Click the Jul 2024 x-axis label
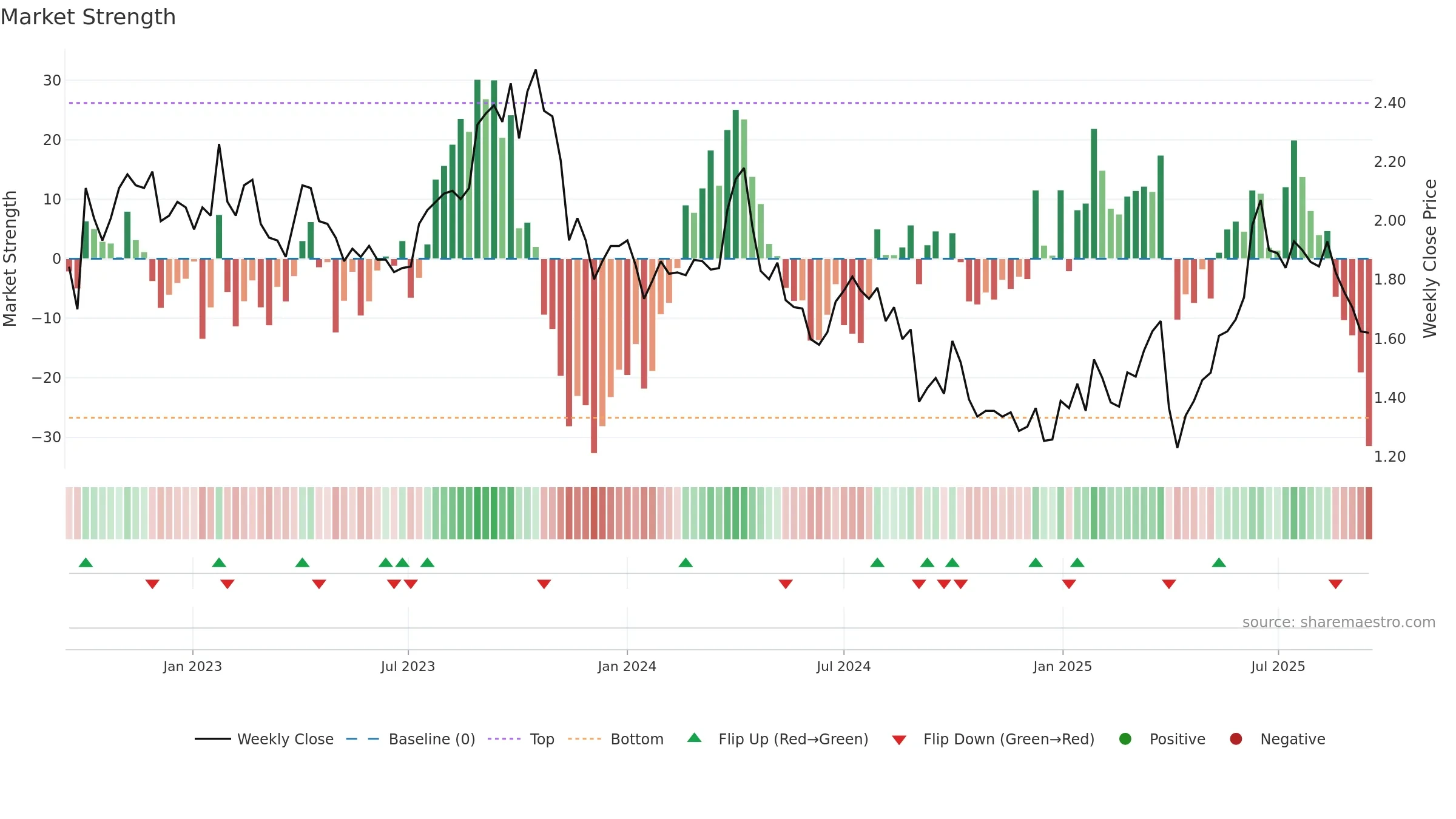The width and height of the screenshot is (1456, 819). (843, 666)
